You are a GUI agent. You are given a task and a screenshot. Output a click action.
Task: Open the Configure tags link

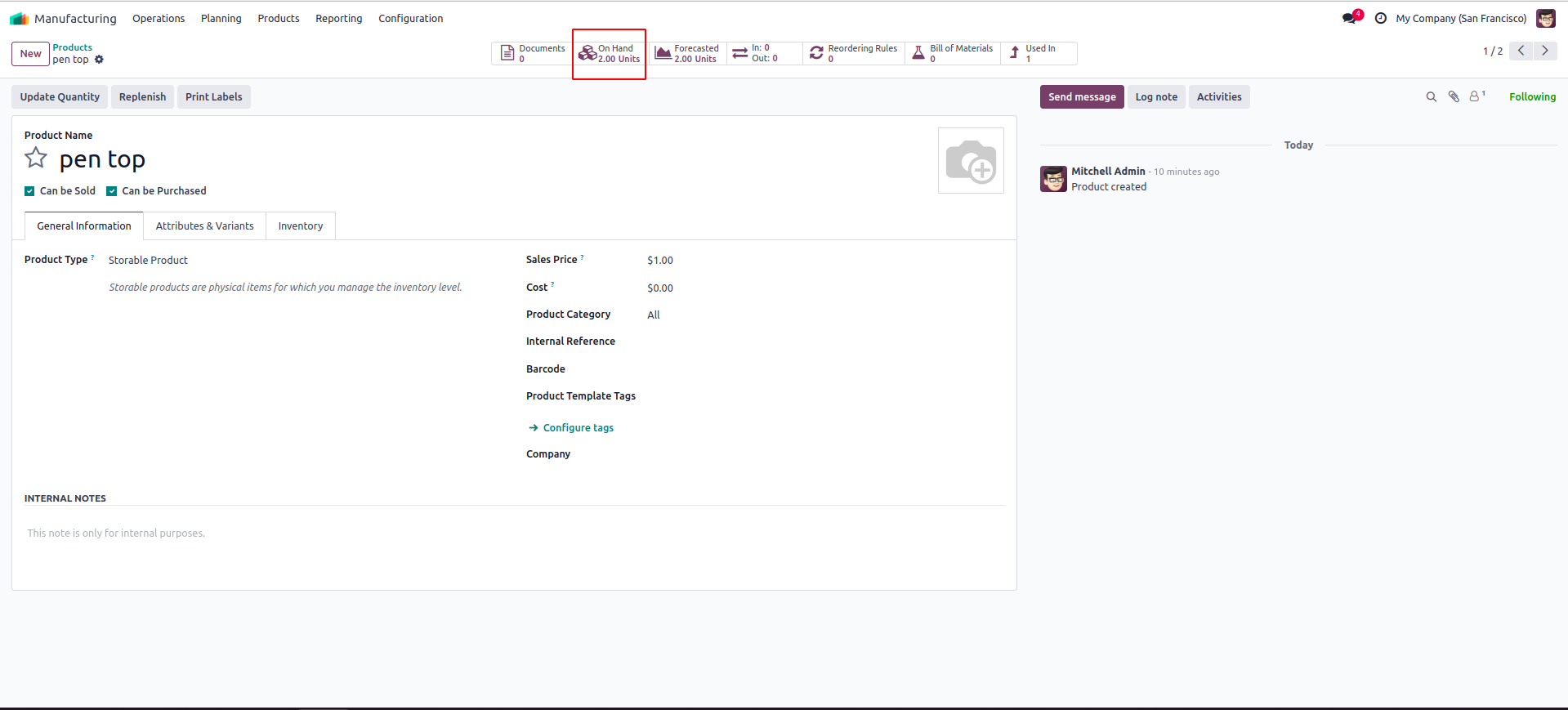(x=571, y=428)
